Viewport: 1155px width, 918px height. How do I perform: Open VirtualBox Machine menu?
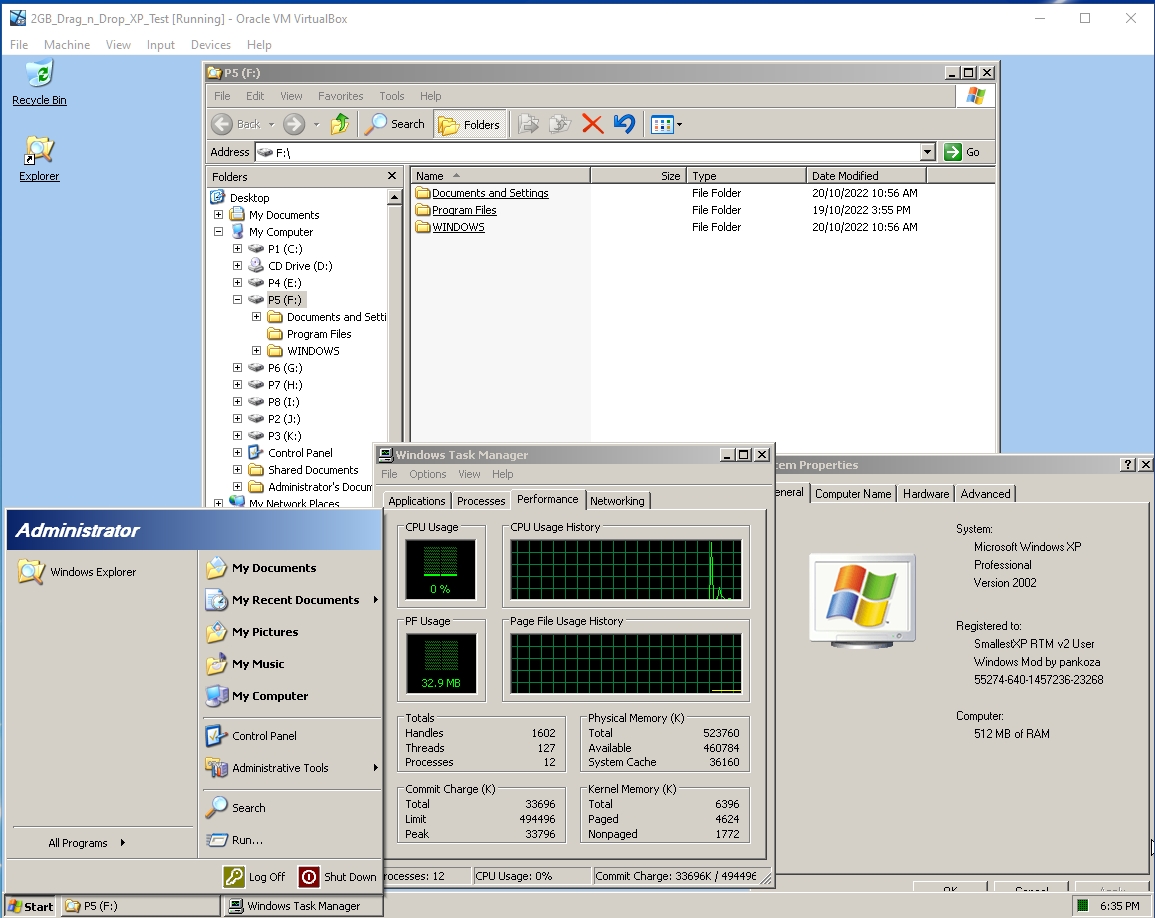[x=67, y=45]
